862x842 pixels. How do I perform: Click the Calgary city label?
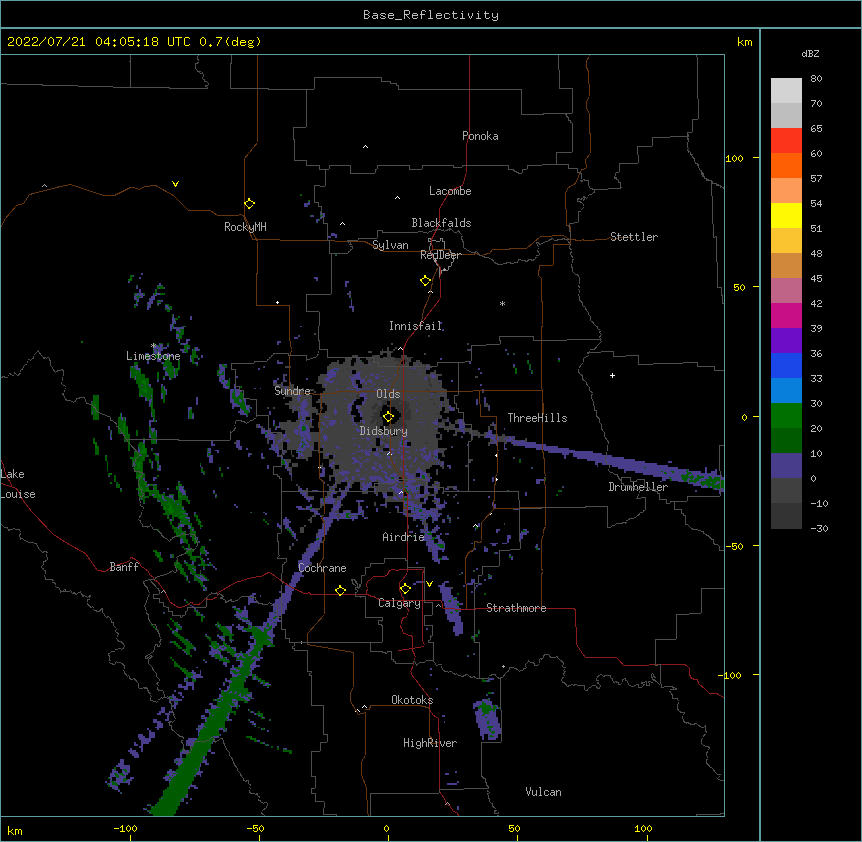click(x=399, y=603)
